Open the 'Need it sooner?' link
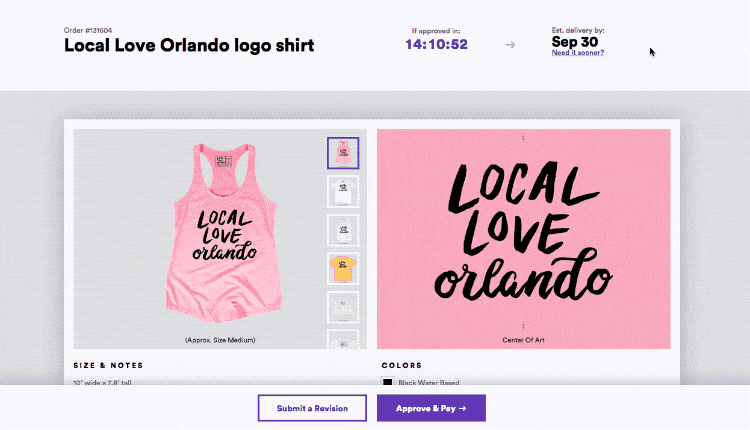Screen dimensions: 750x430 578,53
